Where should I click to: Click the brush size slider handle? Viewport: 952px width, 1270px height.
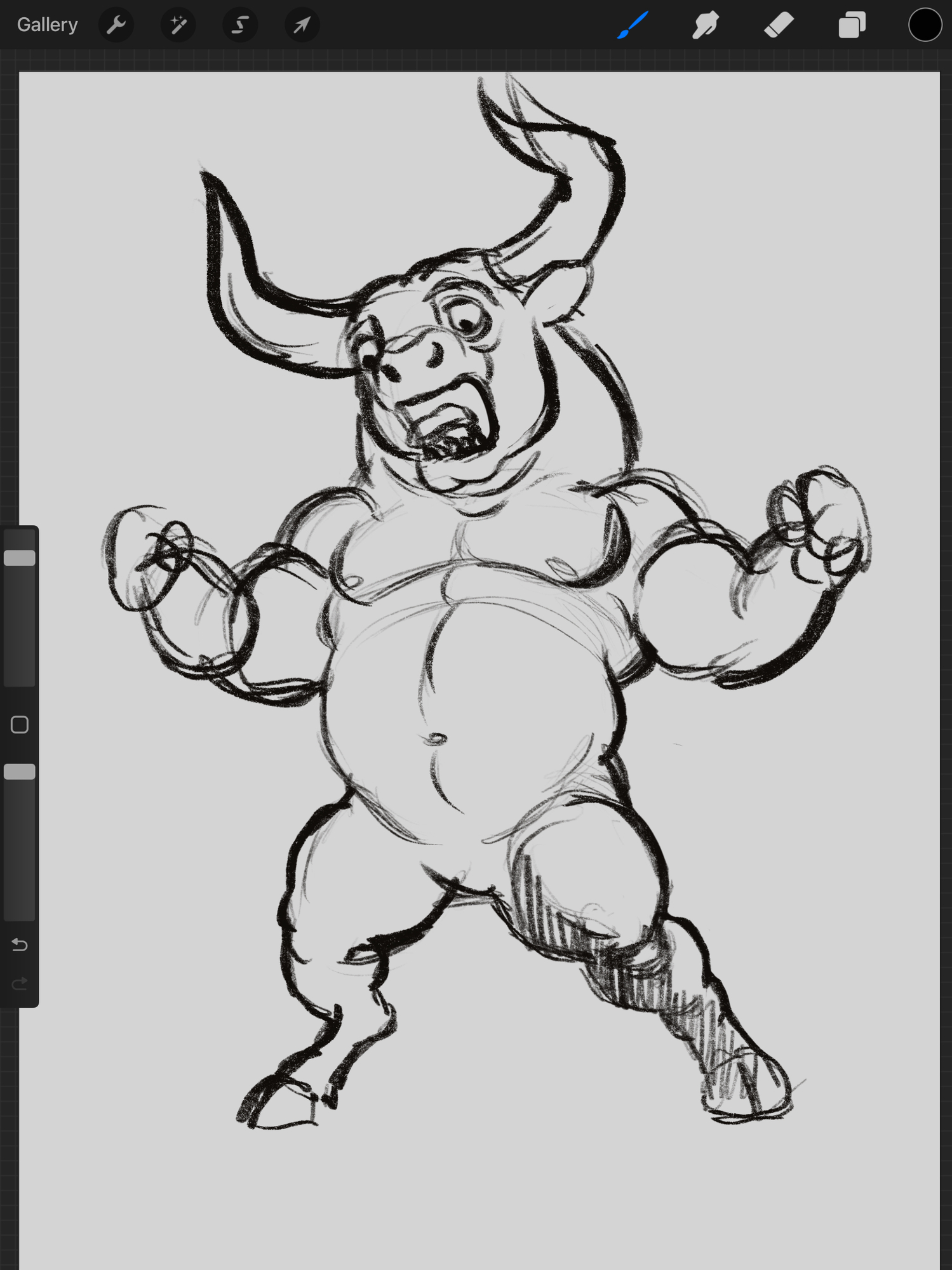[20, 558]
